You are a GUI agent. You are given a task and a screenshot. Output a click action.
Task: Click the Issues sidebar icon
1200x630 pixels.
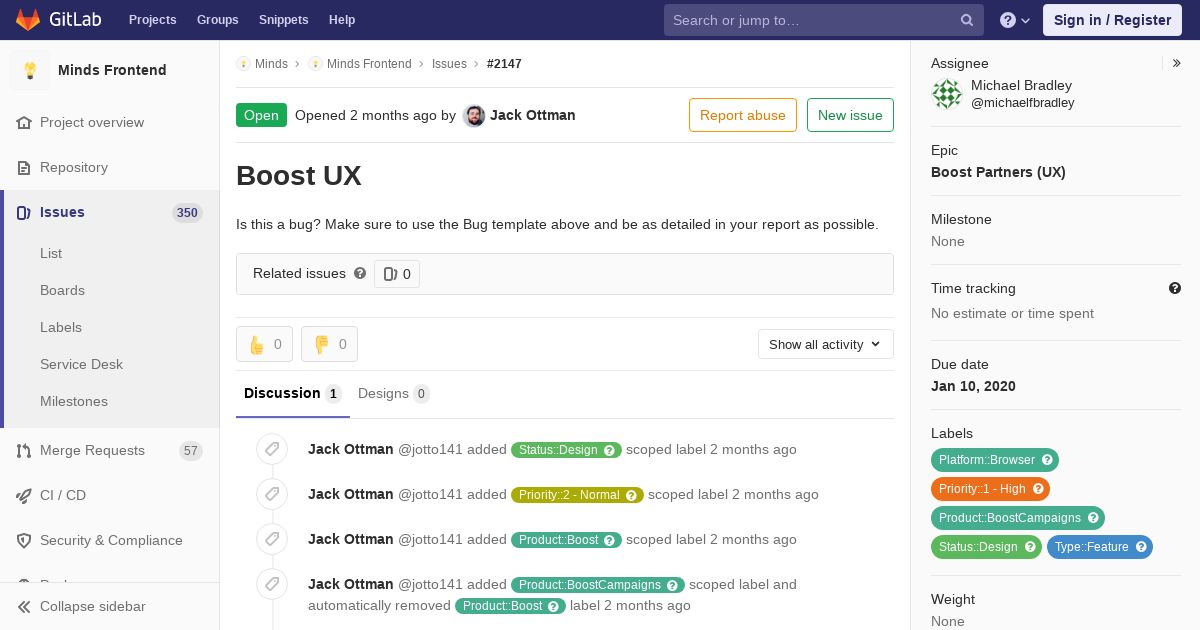coord(24,212)
